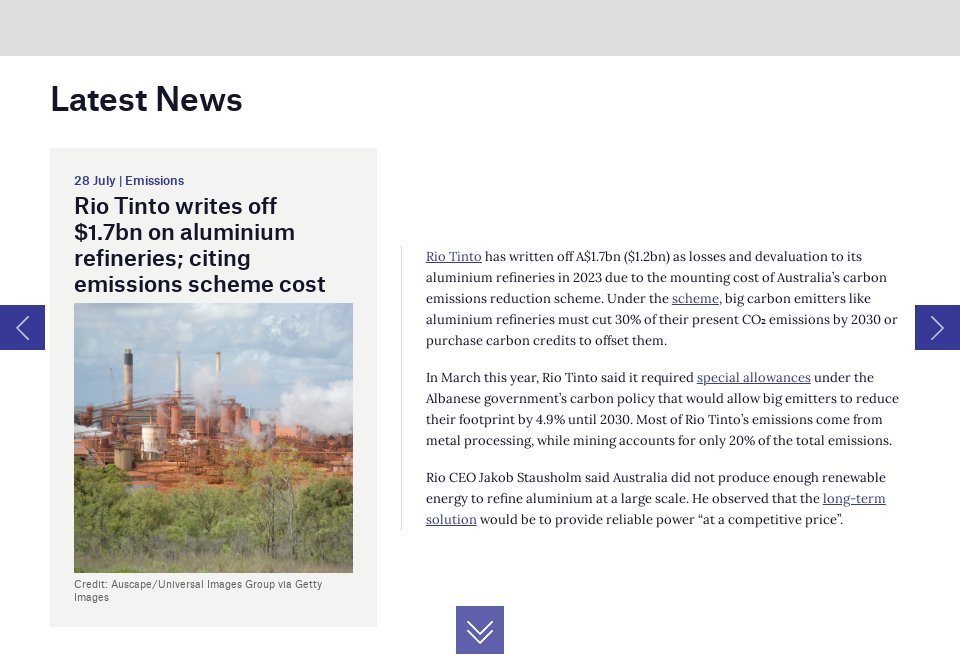Click the left previous-article arrow

[22, 327]
